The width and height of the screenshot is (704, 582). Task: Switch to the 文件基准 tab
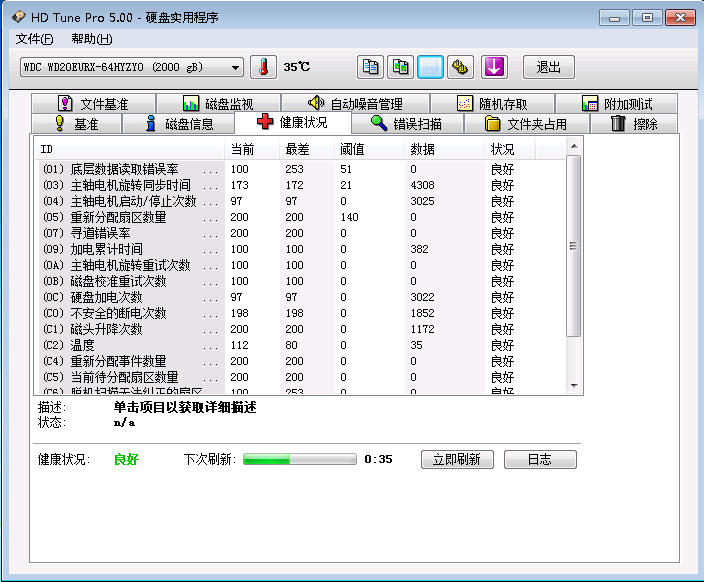94,104
